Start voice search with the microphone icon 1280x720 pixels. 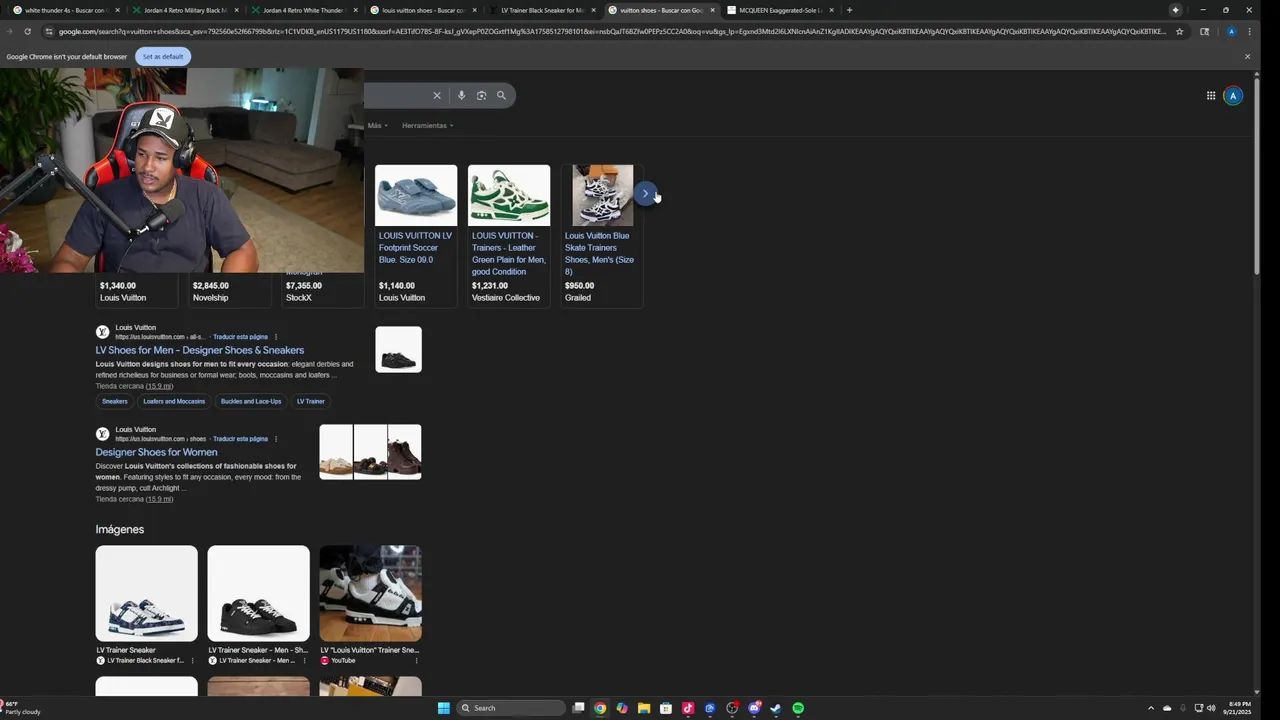461,95
